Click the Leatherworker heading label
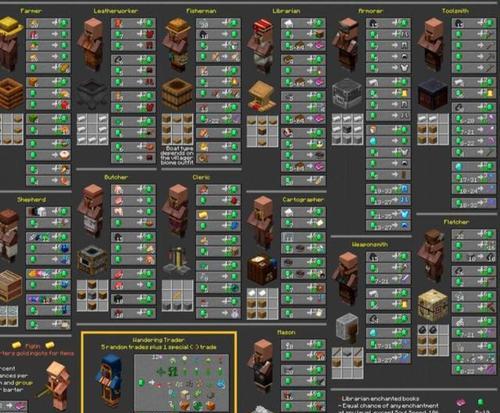Image resolution: width=500 pixels, height=413 pixels. point(116,11)
